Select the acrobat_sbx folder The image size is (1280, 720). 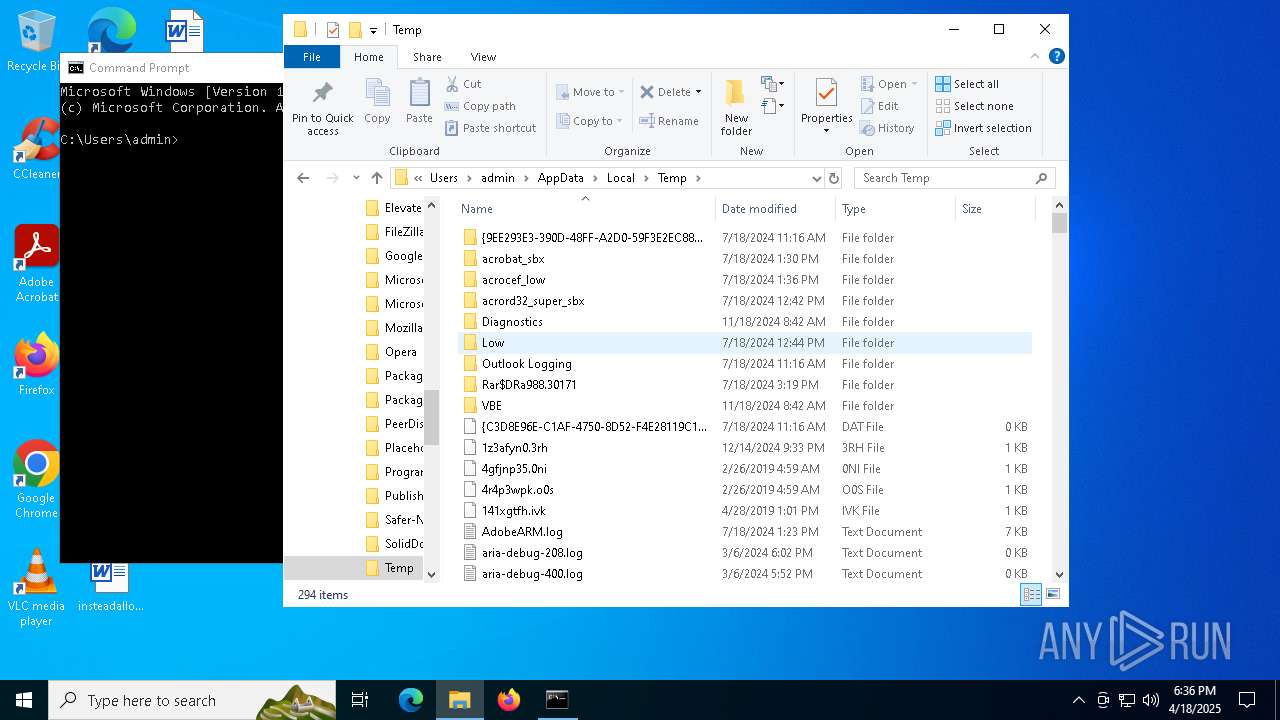513,259
